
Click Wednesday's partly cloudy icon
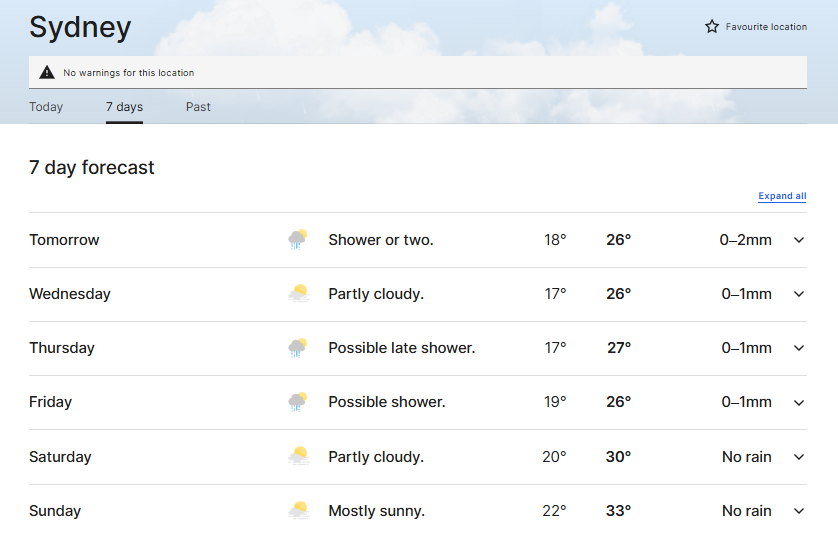coord(298,294)
